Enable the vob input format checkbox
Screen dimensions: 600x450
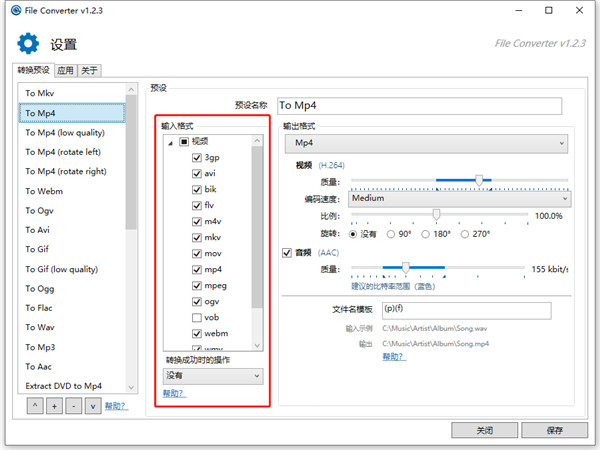(x=197, y=318)
